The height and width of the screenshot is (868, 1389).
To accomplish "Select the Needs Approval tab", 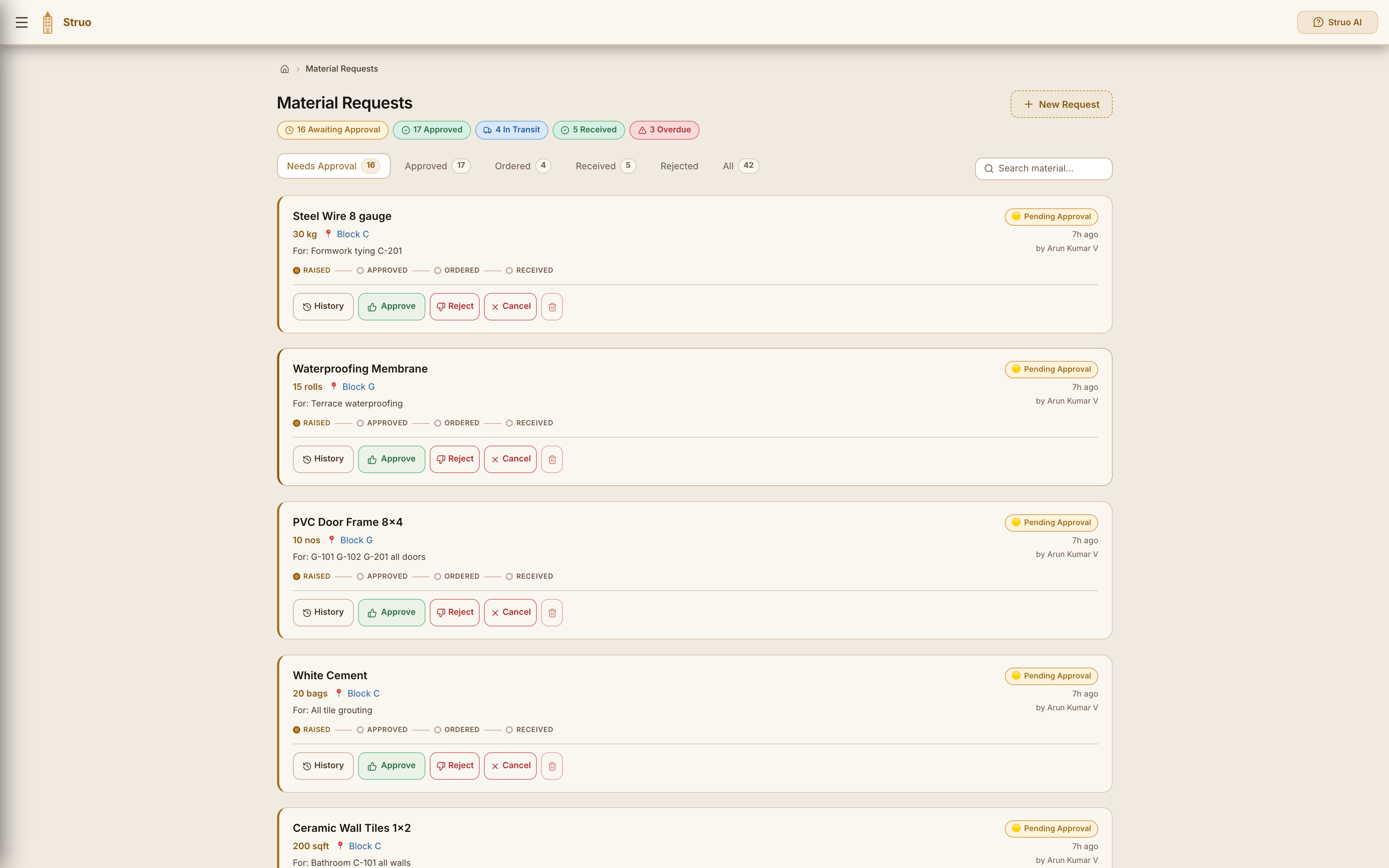I will coord(334,166).
